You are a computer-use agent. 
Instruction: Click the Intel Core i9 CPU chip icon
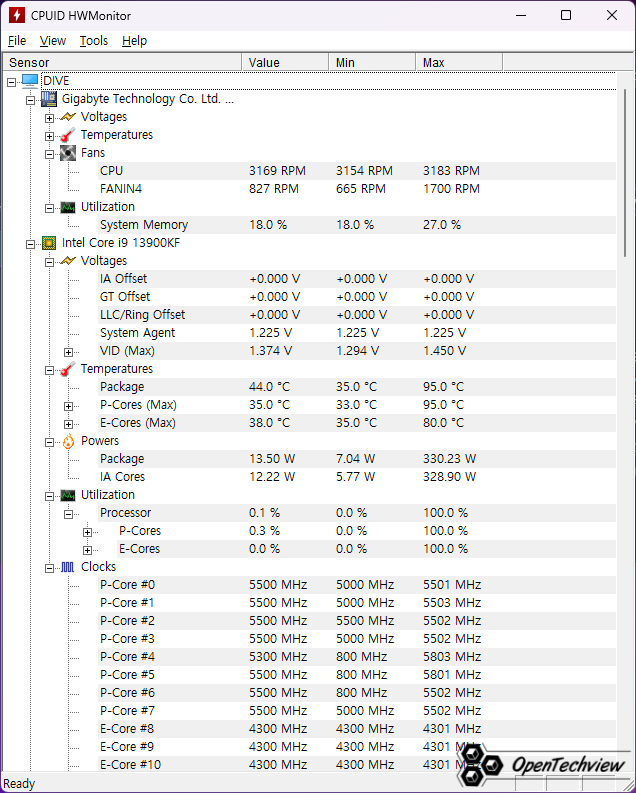[x=49, y=243]
